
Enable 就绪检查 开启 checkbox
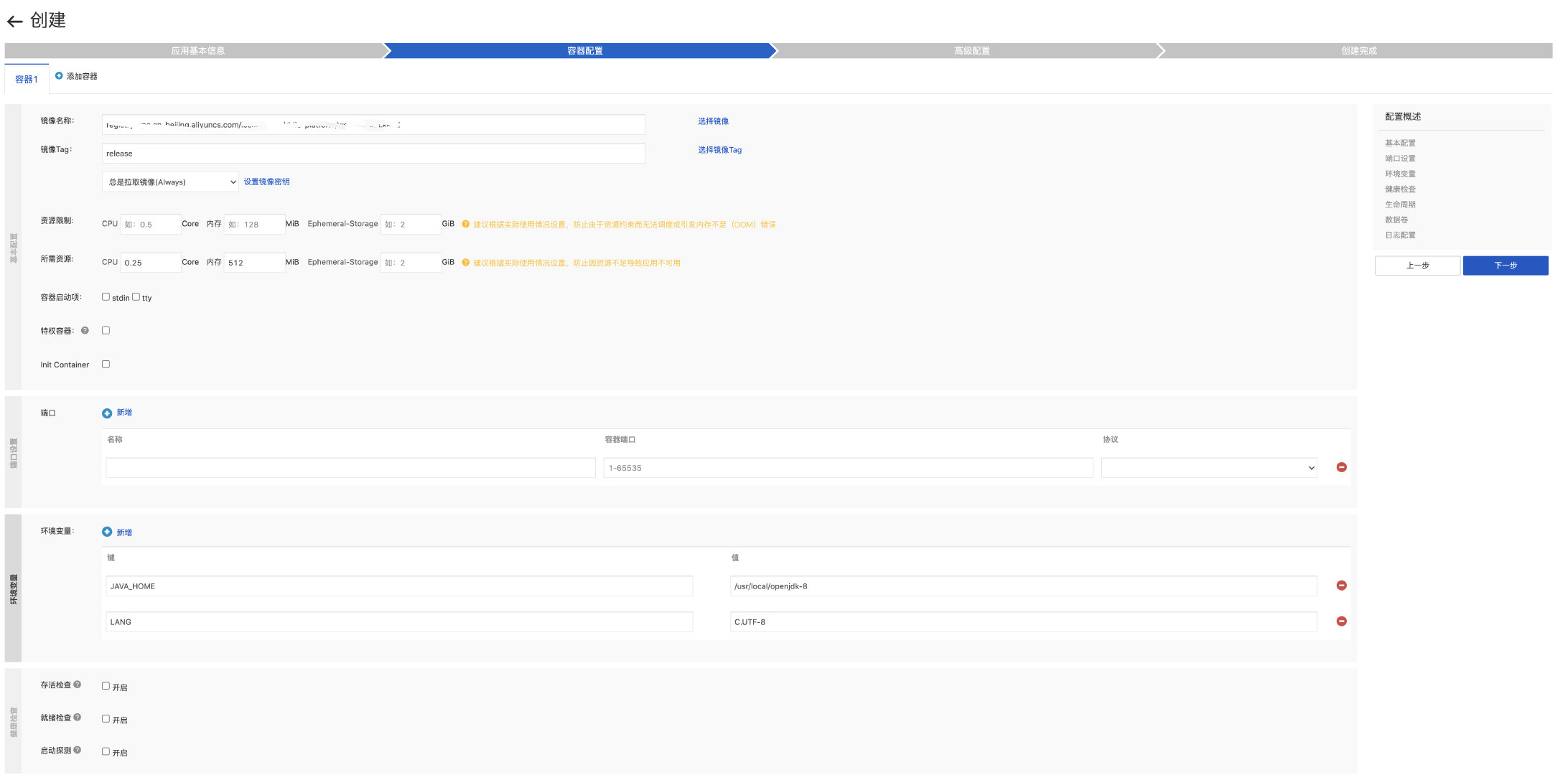coord(106,719)
